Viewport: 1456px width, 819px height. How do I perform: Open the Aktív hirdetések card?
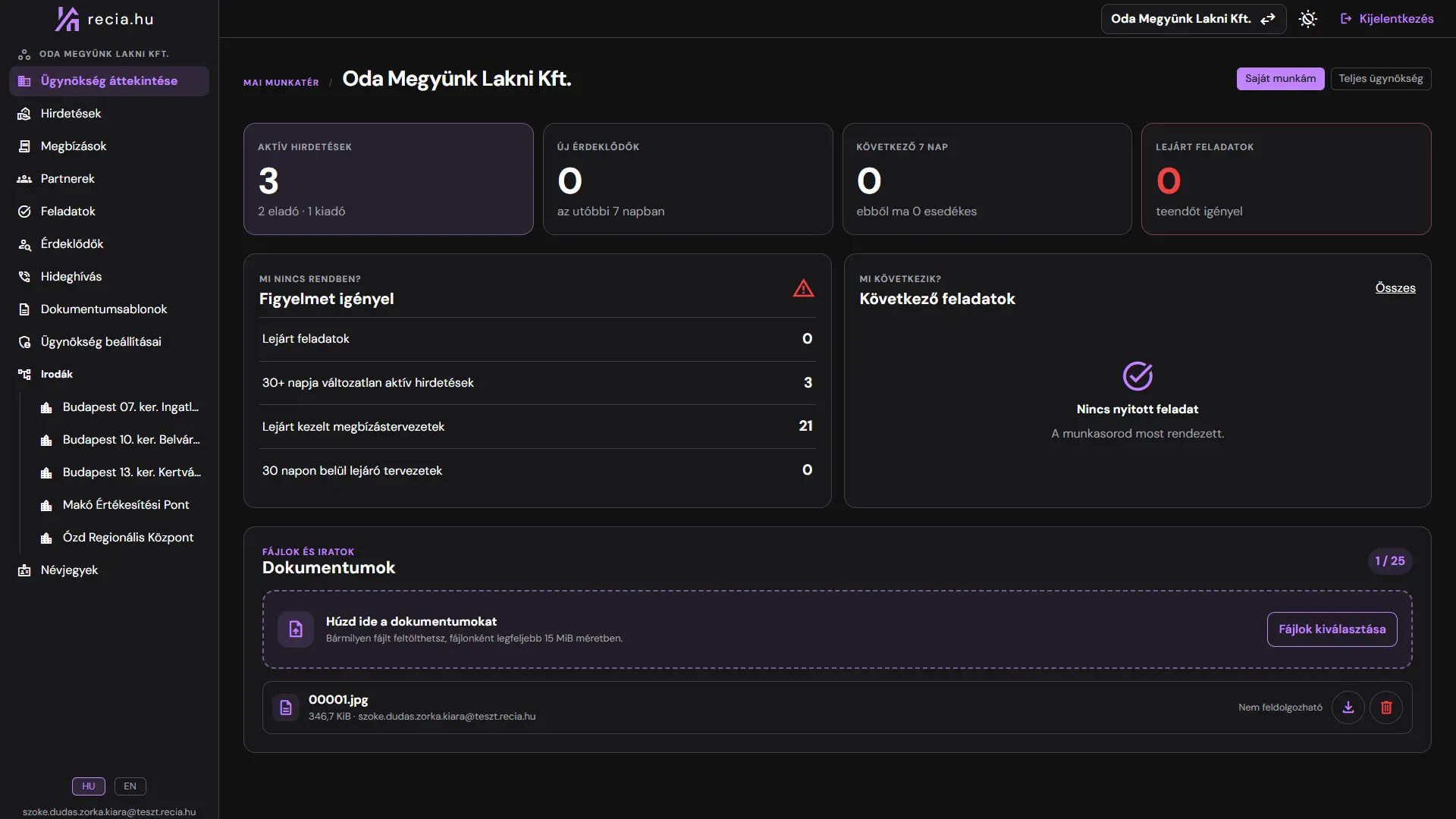pyautogui.click(x=388, y=179)
